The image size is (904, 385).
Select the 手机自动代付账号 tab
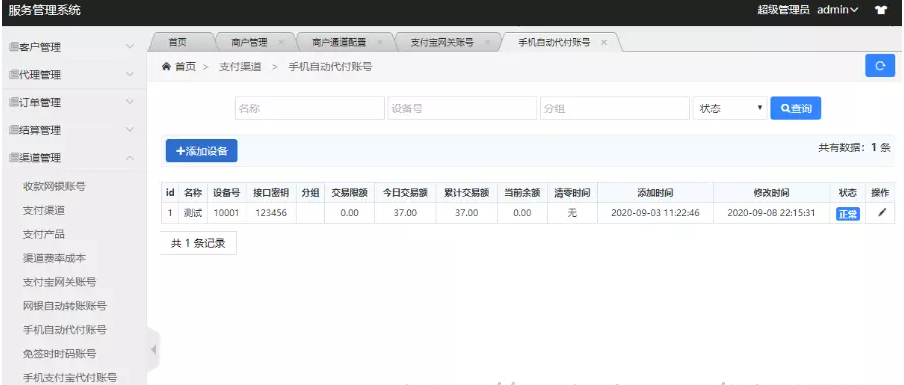tap(554, 42)
